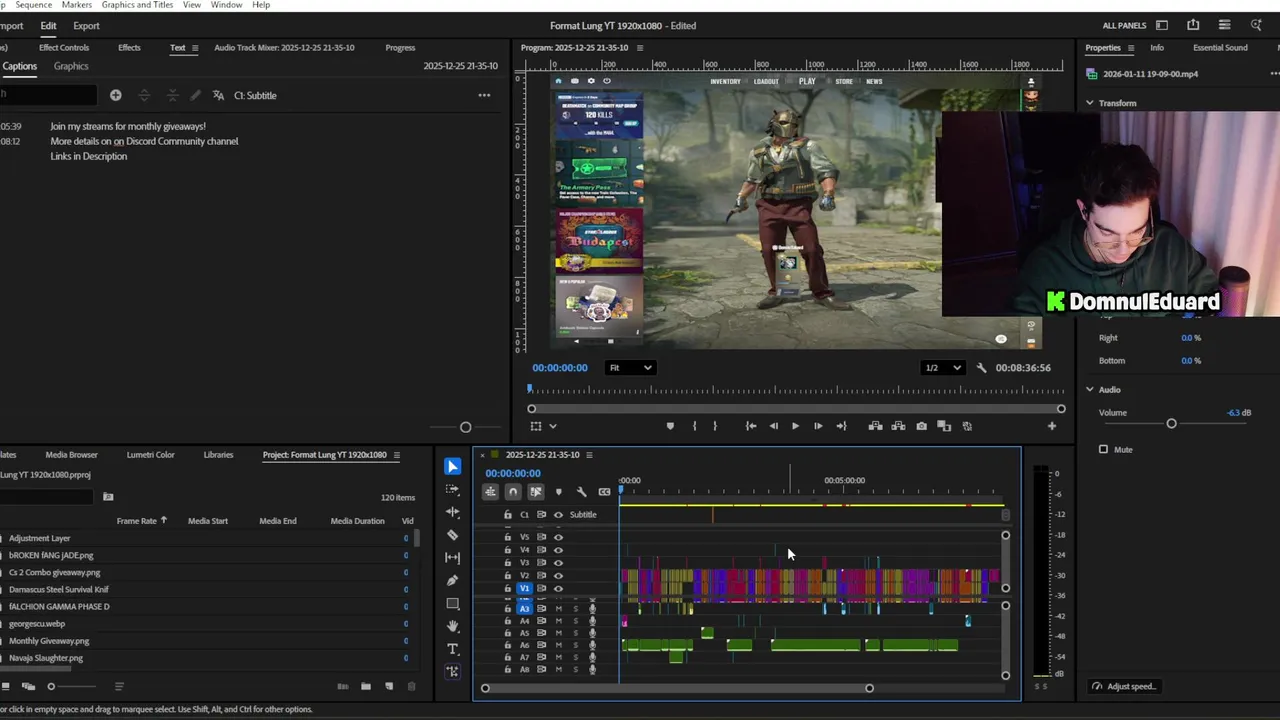Enable the Mute checkbox under Audio
Viewport: 1280px width, 720px height.
pyautogui.click(x=1104, y=450)
